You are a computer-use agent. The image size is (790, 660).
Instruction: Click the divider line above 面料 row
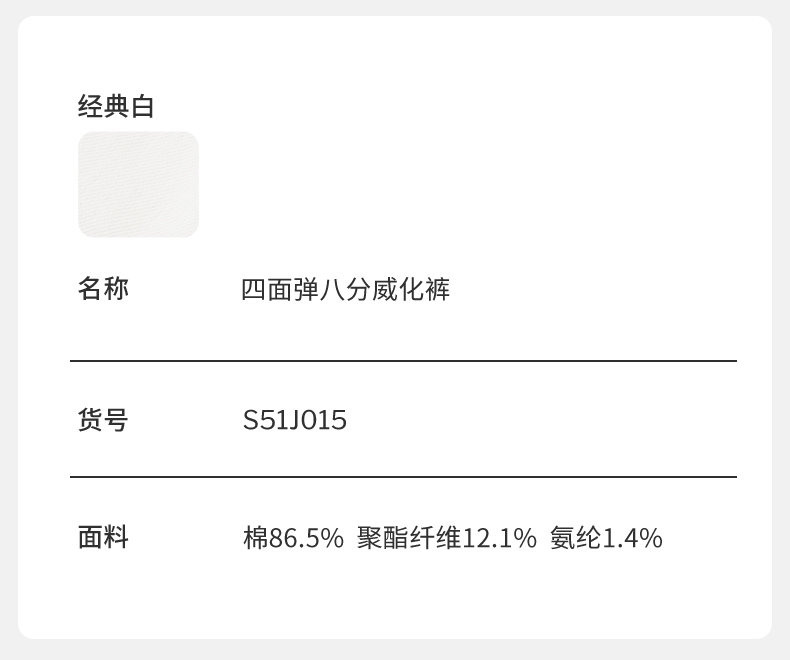point(403,477)
